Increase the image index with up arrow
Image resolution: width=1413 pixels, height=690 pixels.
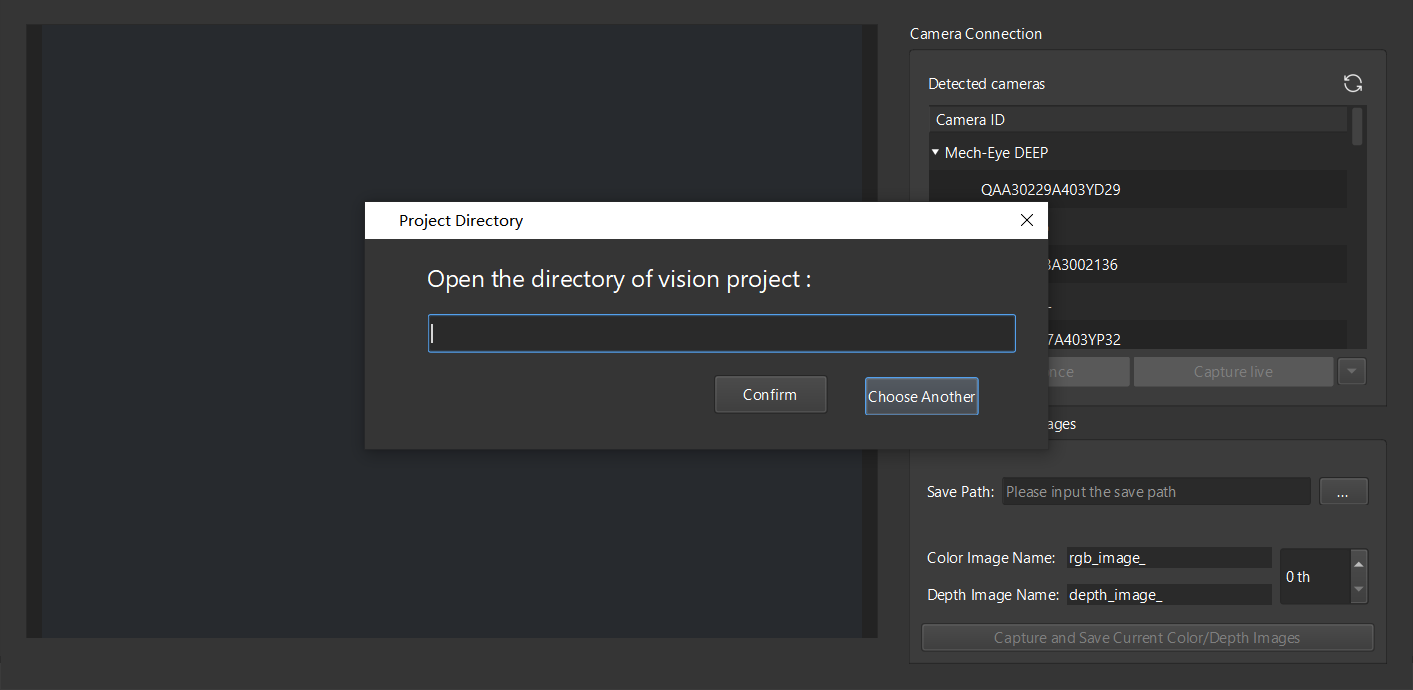[x=1357, y=564]
